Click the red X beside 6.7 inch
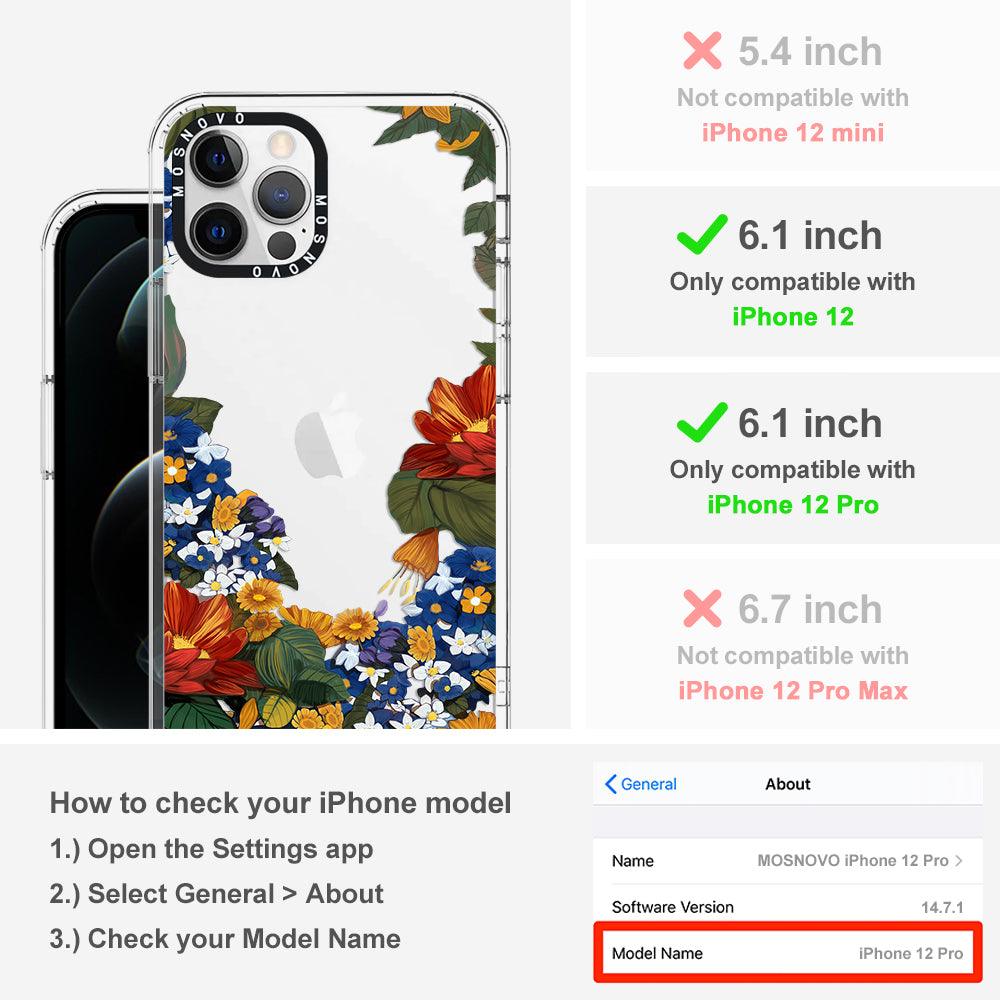 click(x=702, y=608)
